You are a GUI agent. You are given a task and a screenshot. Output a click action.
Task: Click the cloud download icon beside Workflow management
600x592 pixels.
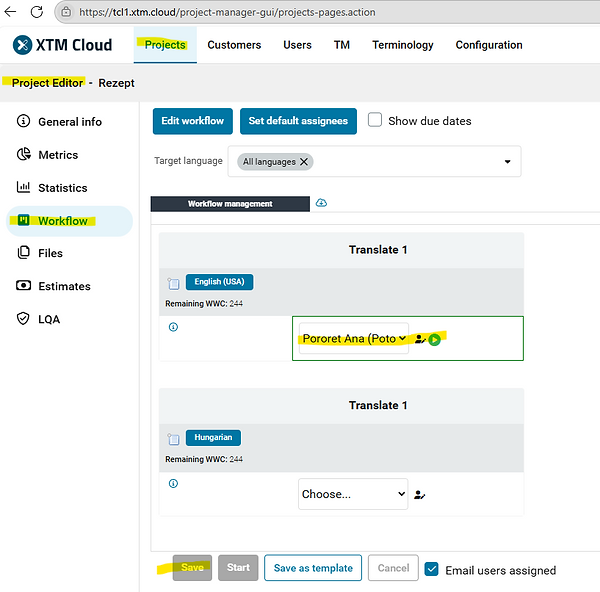pos(321,203)
